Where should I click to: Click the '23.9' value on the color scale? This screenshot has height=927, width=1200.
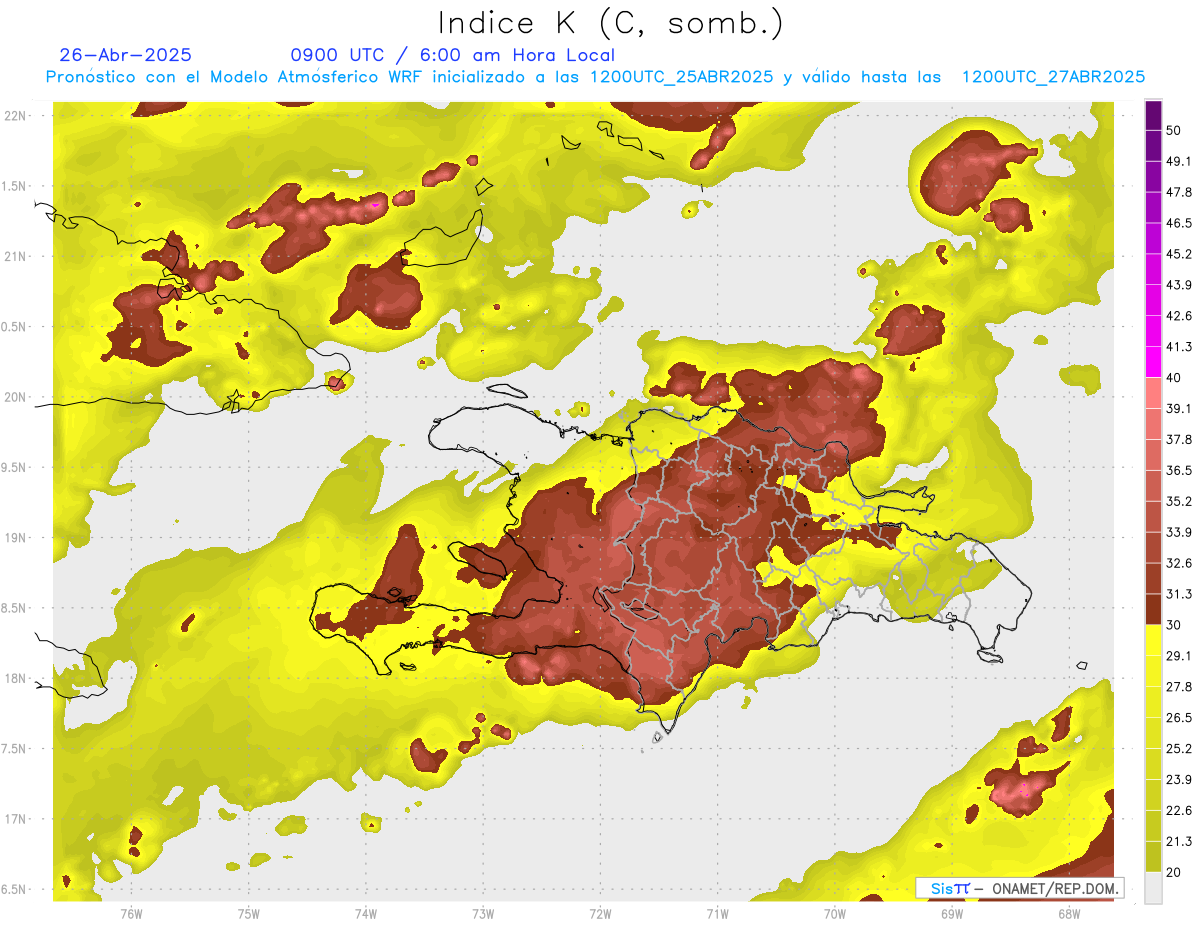pos(1179,780)
